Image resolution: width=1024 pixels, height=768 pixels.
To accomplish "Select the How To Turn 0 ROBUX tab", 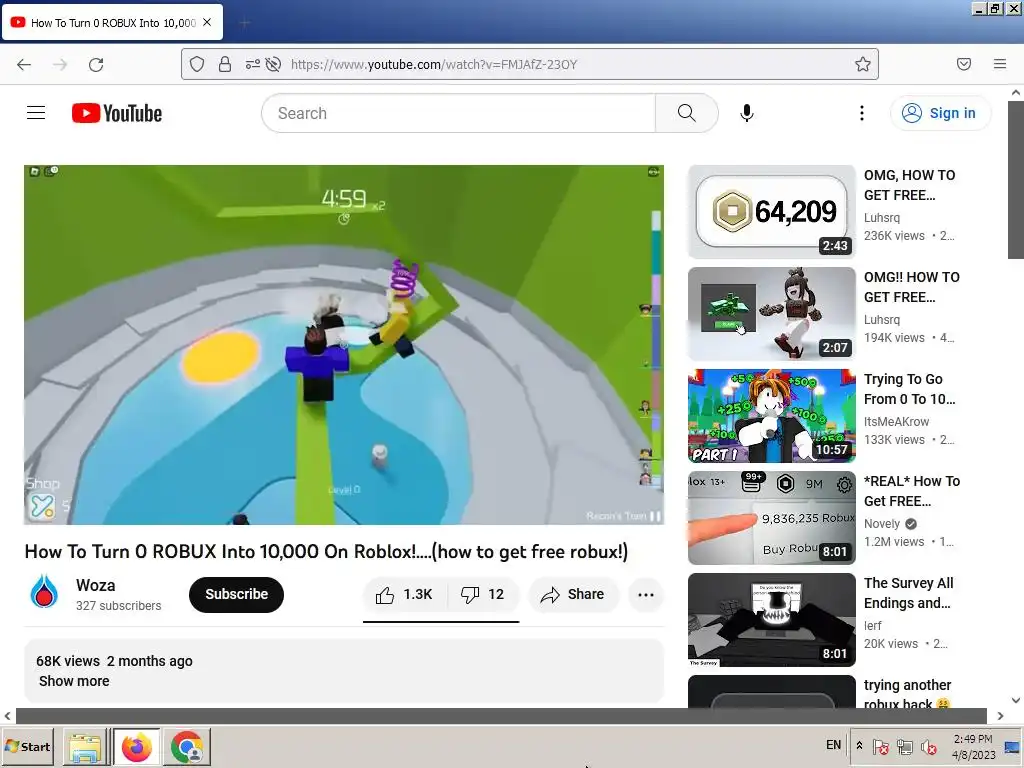I will point(112,23).
